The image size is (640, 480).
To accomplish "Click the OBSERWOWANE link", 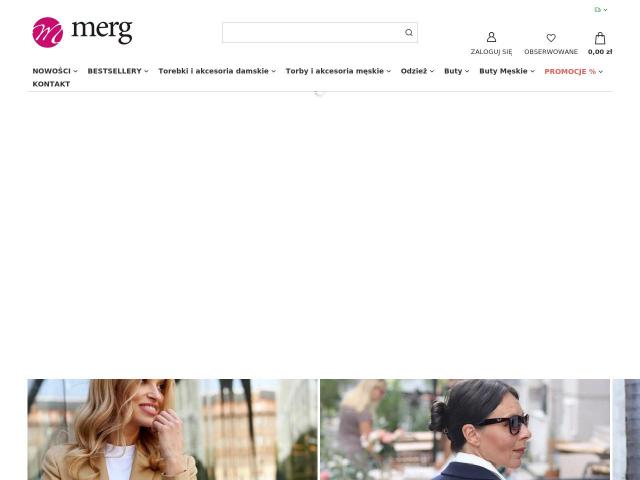I will 551,52.
